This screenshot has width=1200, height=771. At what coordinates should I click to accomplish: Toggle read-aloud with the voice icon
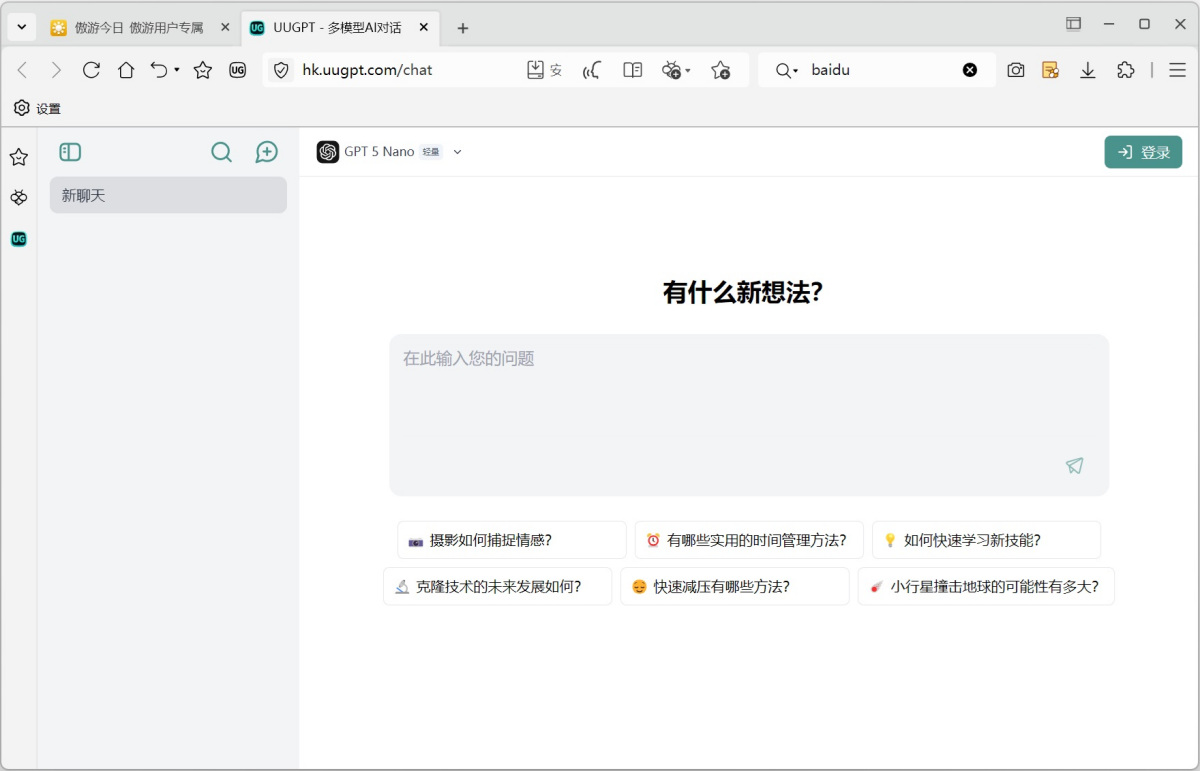point(591,69)
